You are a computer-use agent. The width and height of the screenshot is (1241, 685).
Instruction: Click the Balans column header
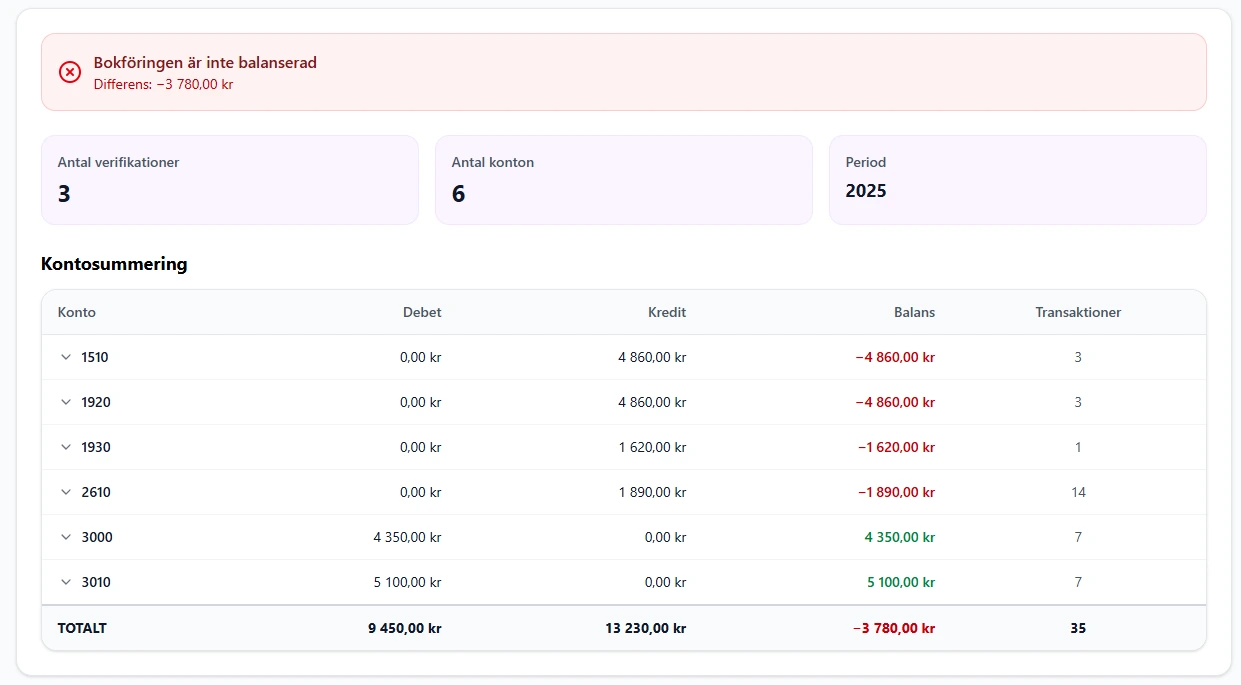914,312
